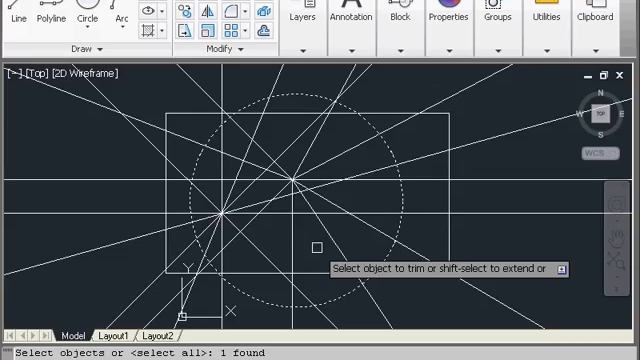Expand the Arc options arrow
Screen dimensions: 640x360
tap(122, 27)
